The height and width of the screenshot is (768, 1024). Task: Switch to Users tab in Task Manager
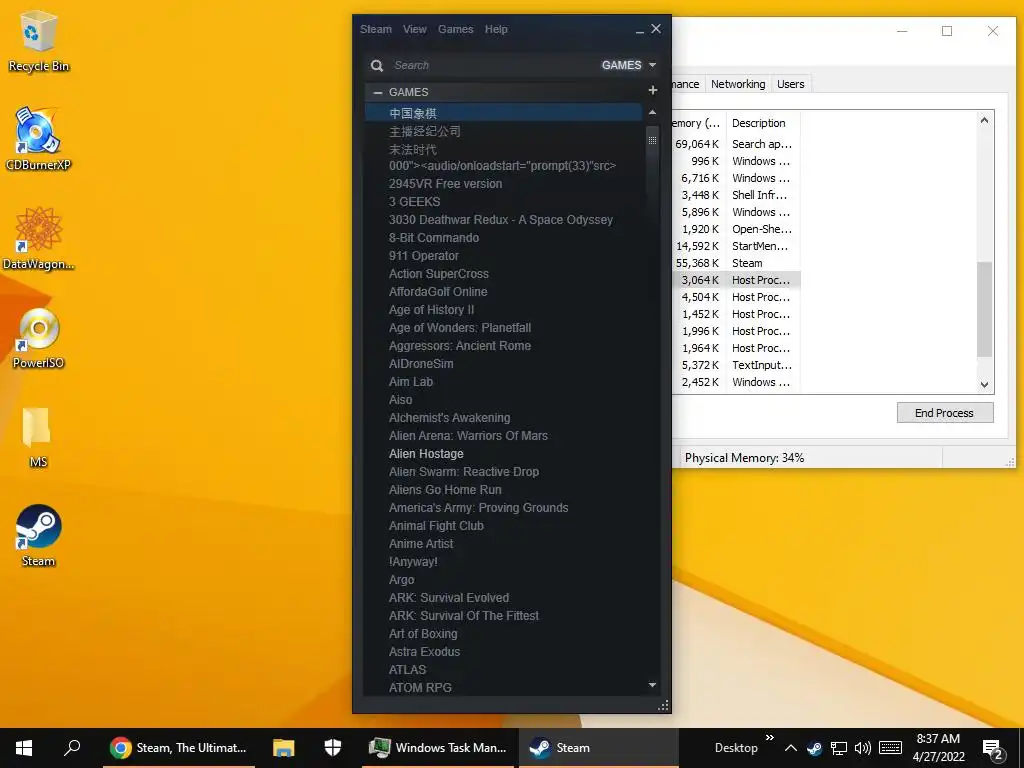[x=790, y=84]
